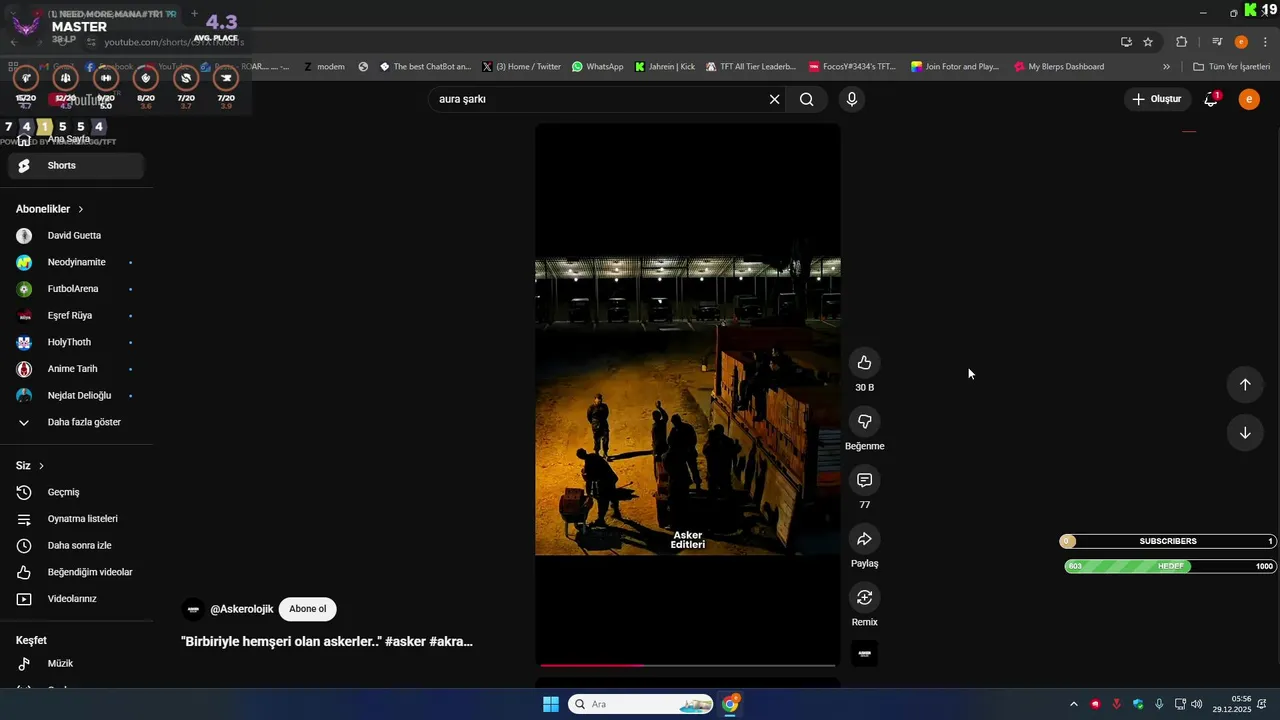Open the comments showing 77
This screenshot has width=1280, height=720.
864,480
